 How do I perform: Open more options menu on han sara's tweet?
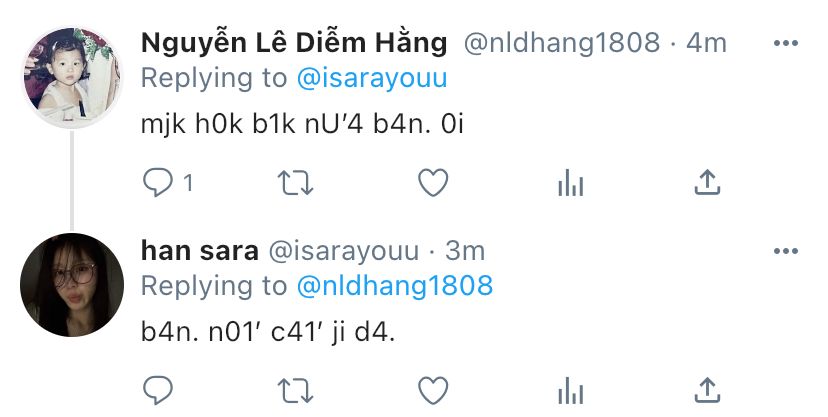(x=786, y=251)
